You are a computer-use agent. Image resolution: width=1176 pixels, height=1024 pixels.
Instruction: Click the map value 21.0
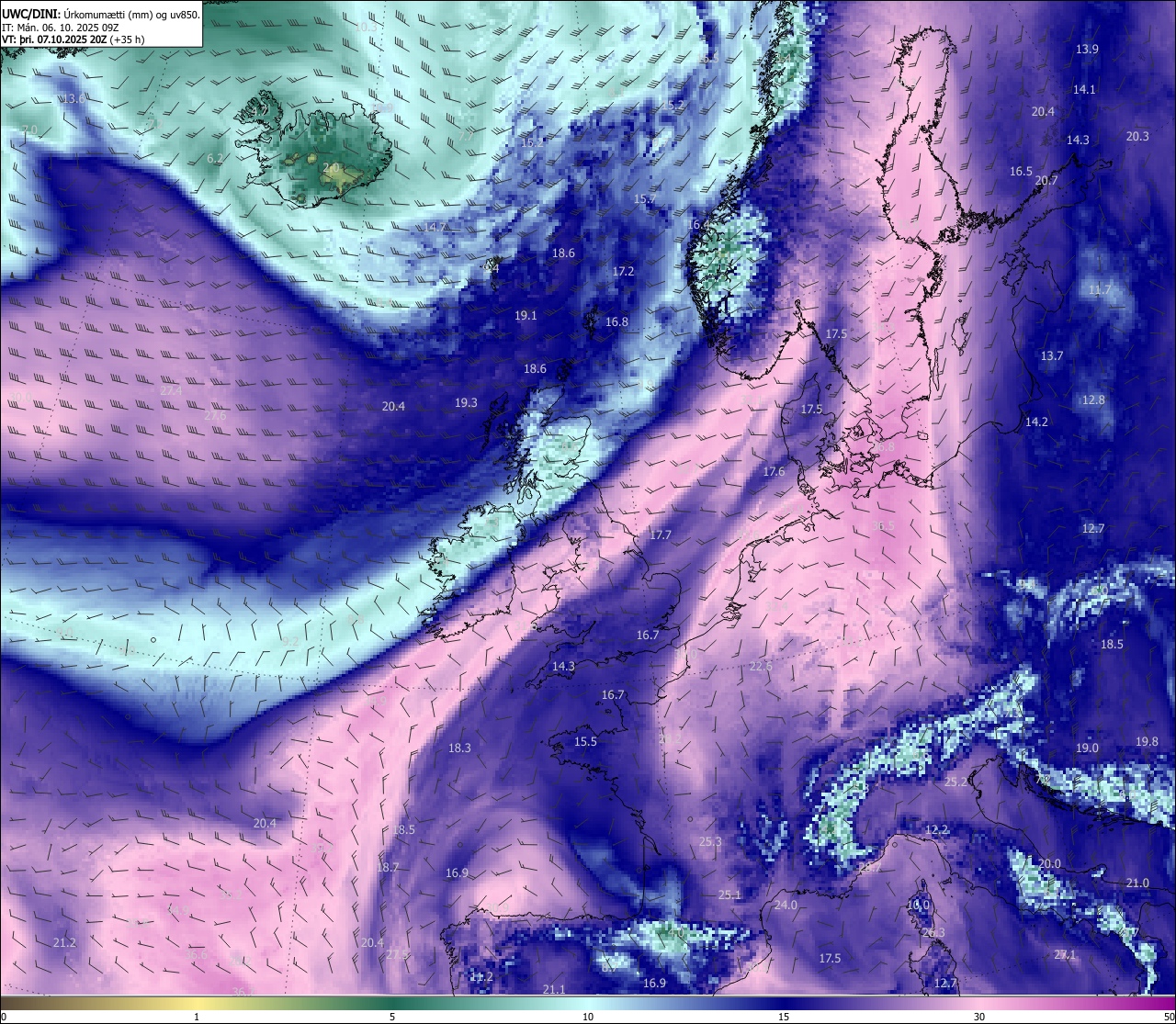tap(1137, 883)
